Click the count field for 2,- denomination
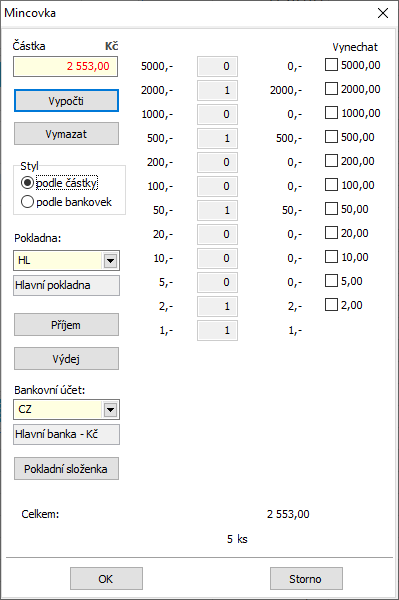Screen dimensions: 399x600 coord(217,307)
